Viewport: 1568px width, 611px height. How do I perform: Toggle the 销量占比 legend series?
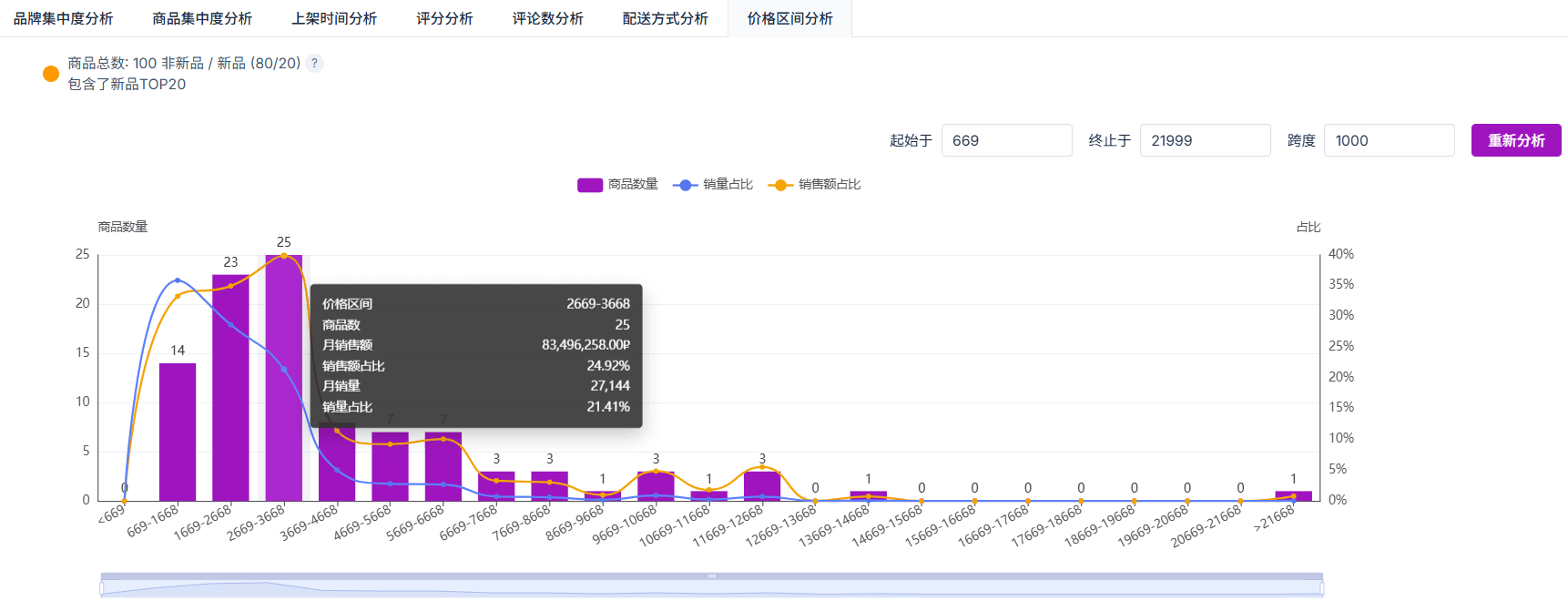tap(713, 185)
